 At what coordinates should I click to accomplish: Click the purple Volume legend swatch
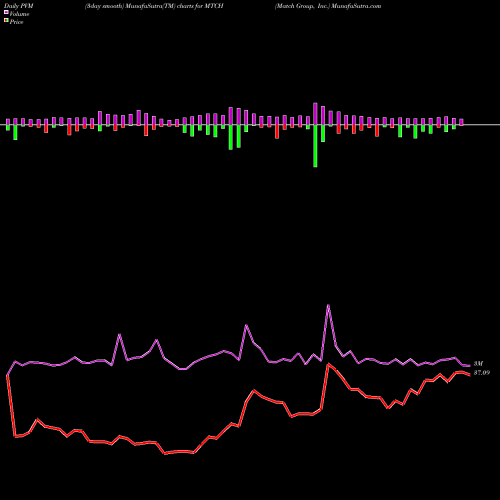[x=6, y=12]
